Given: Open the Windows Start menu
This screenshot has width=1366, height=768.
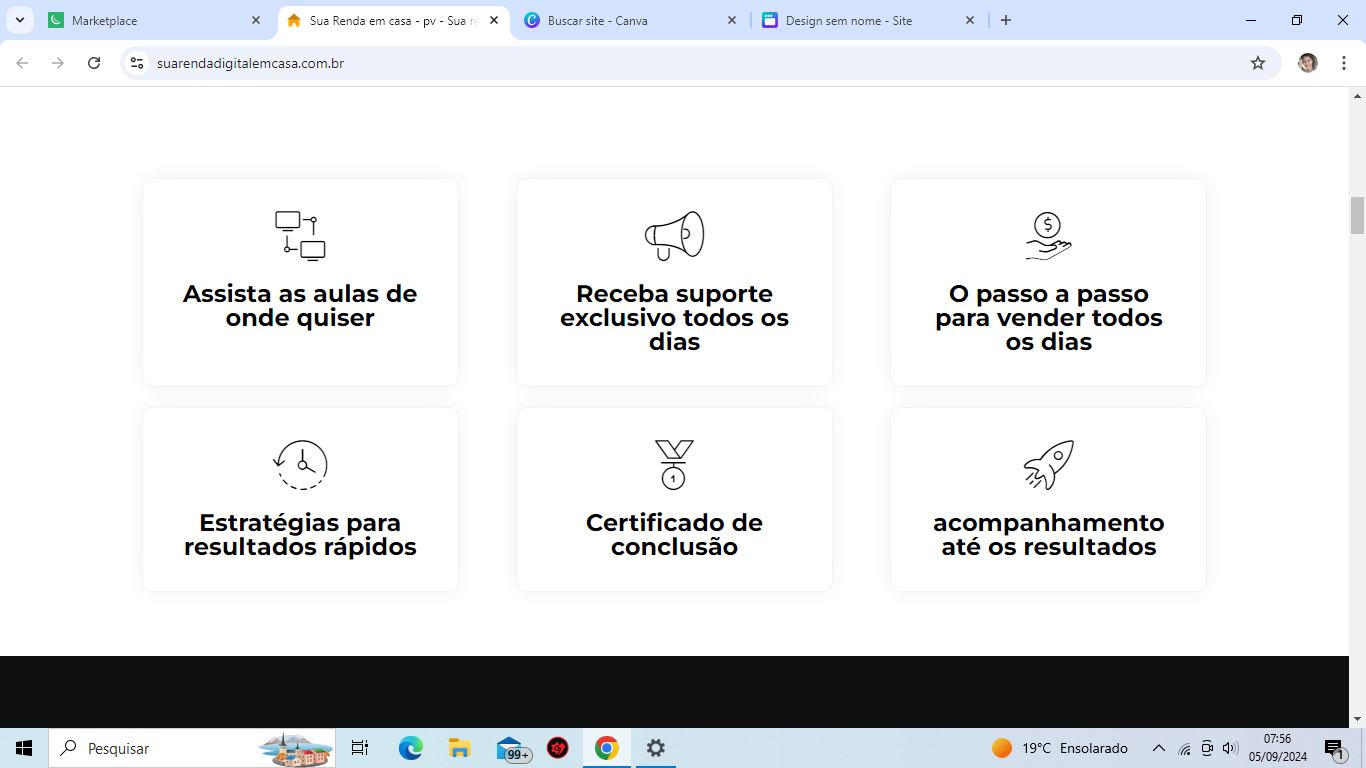Looking at the screenshot, I should [x=24, y=748].
